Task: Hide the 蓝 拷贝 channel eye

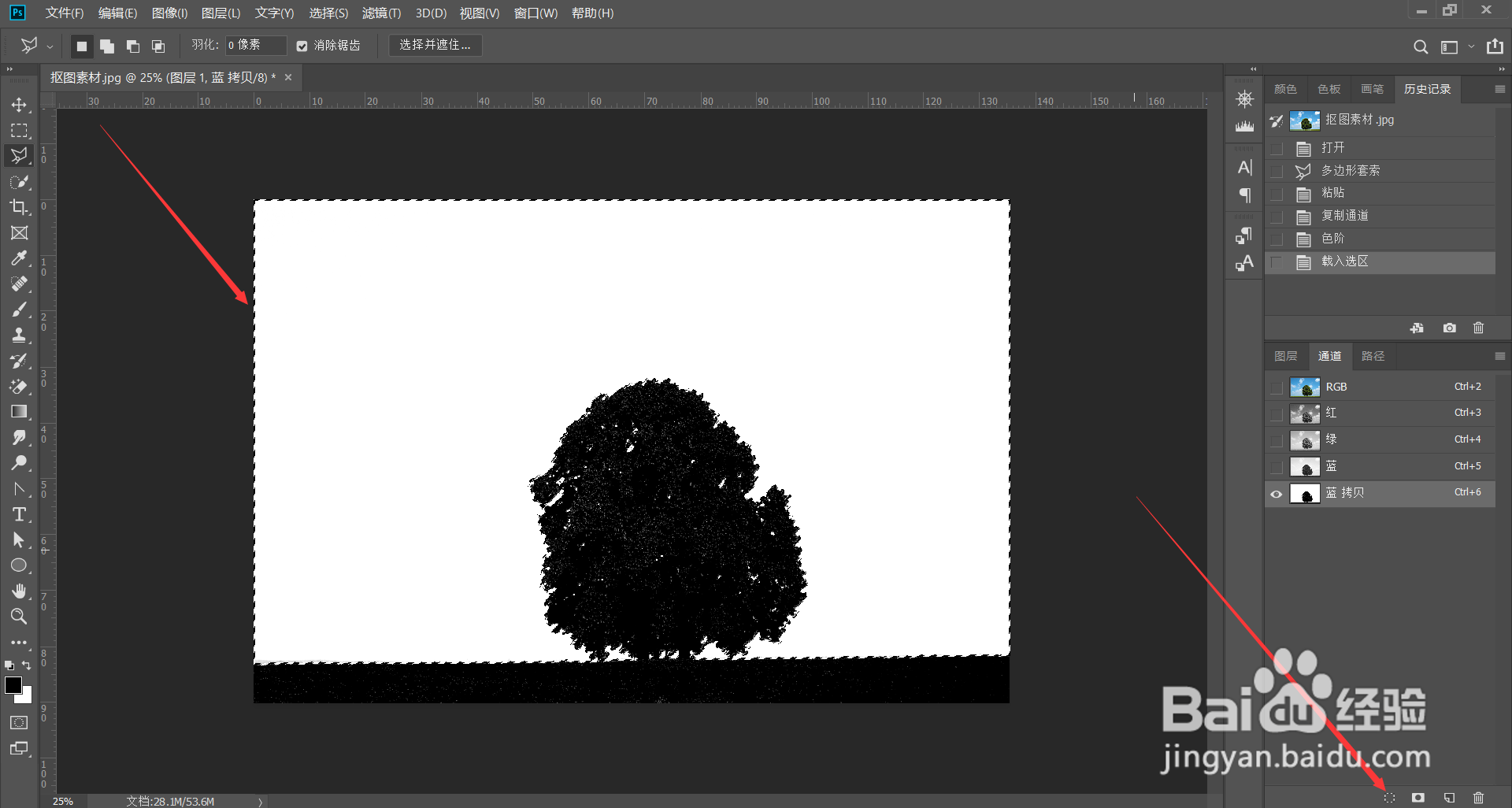Action: tap(1277, 494)
